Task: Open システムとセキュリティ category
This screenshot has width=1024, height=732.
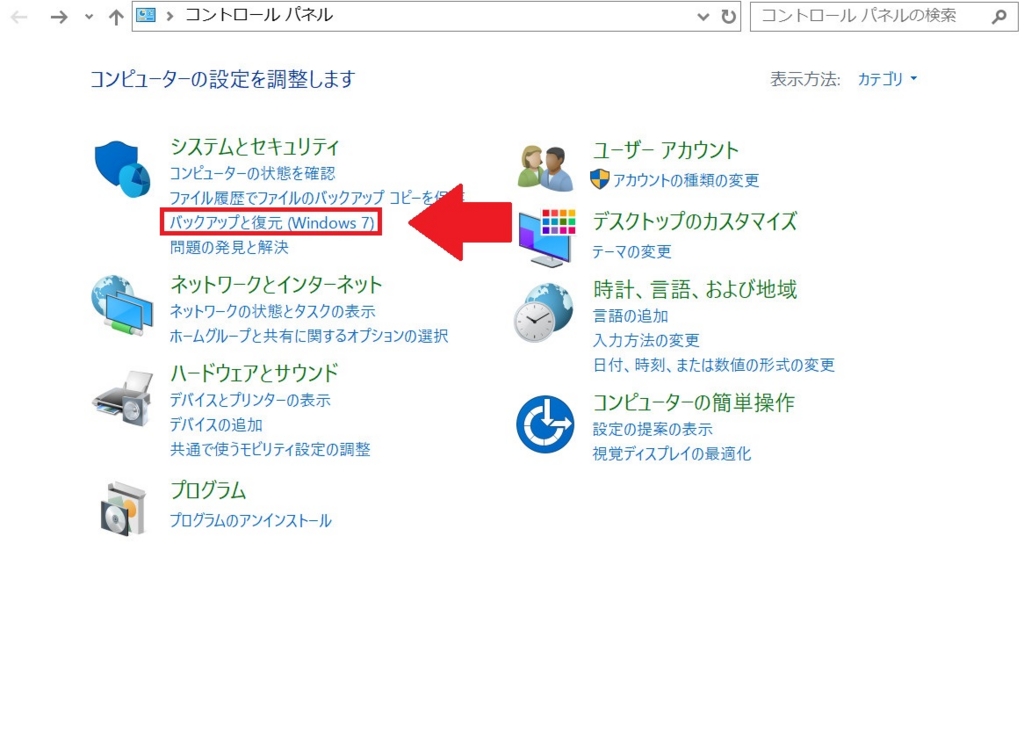Action: [255, 147]
